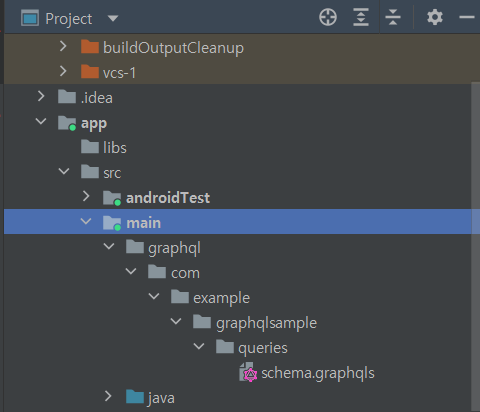
Task: Select the libs folder label
Action: coord(115,147)
